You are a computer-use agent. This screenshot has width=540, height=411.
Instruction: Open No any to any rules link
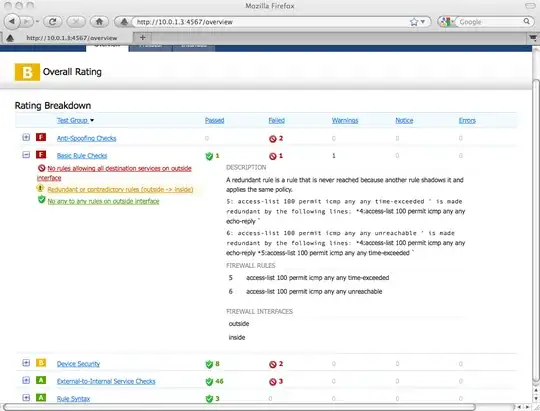point(103,201)
